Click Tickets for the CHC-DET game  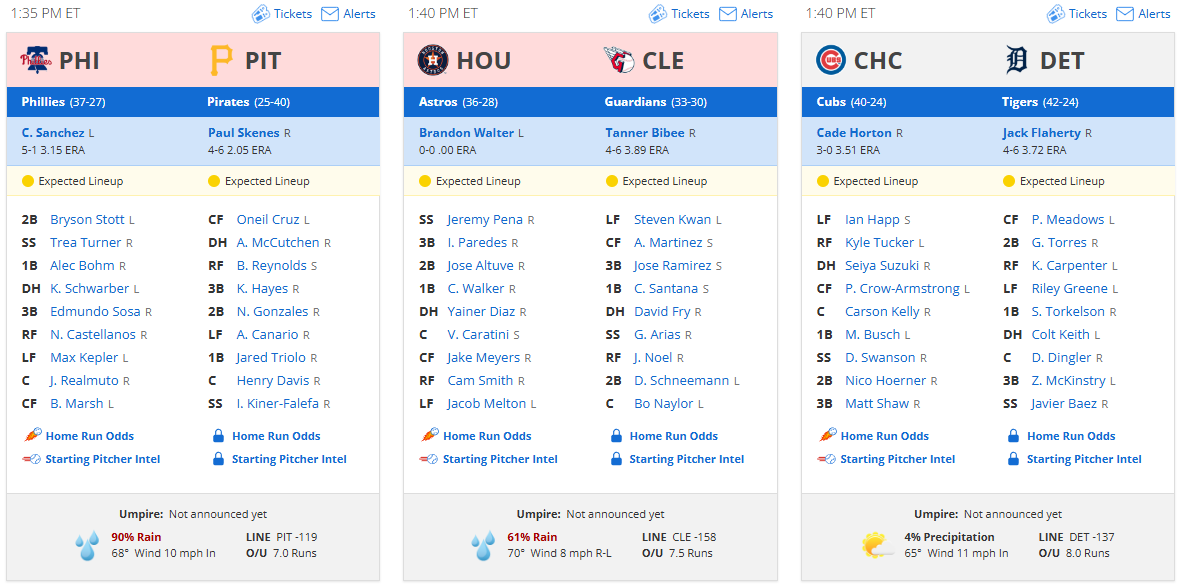(x=1076, y=14)
